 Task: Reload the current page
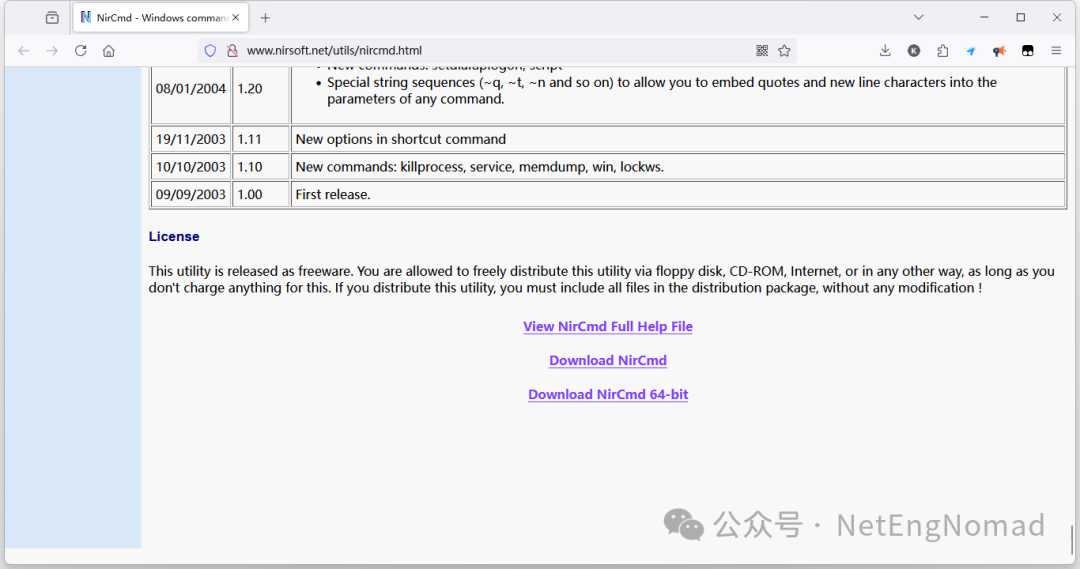(x=81, y=50)
